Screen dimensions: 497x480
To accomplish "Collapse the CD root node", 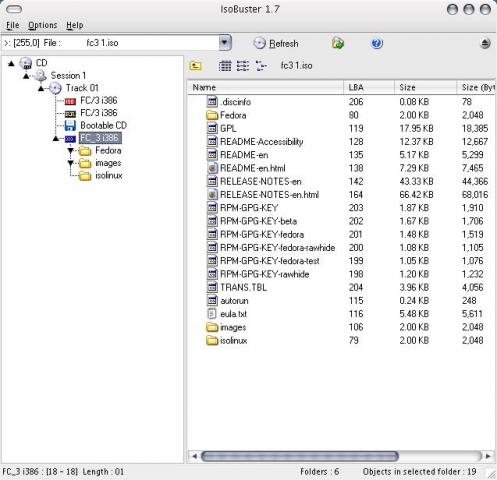I will pos(11,63).
